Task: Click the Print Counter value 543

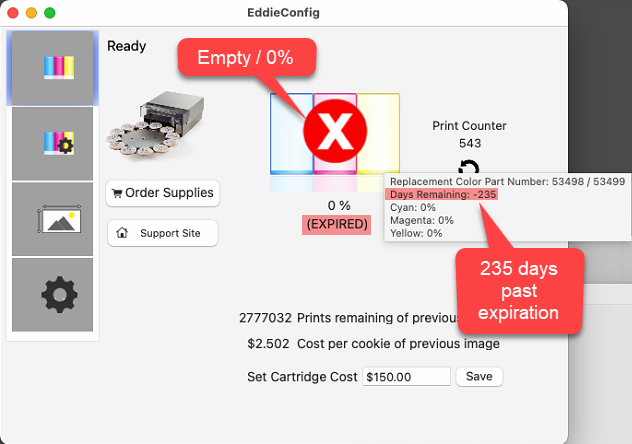Action: (469, 143)
